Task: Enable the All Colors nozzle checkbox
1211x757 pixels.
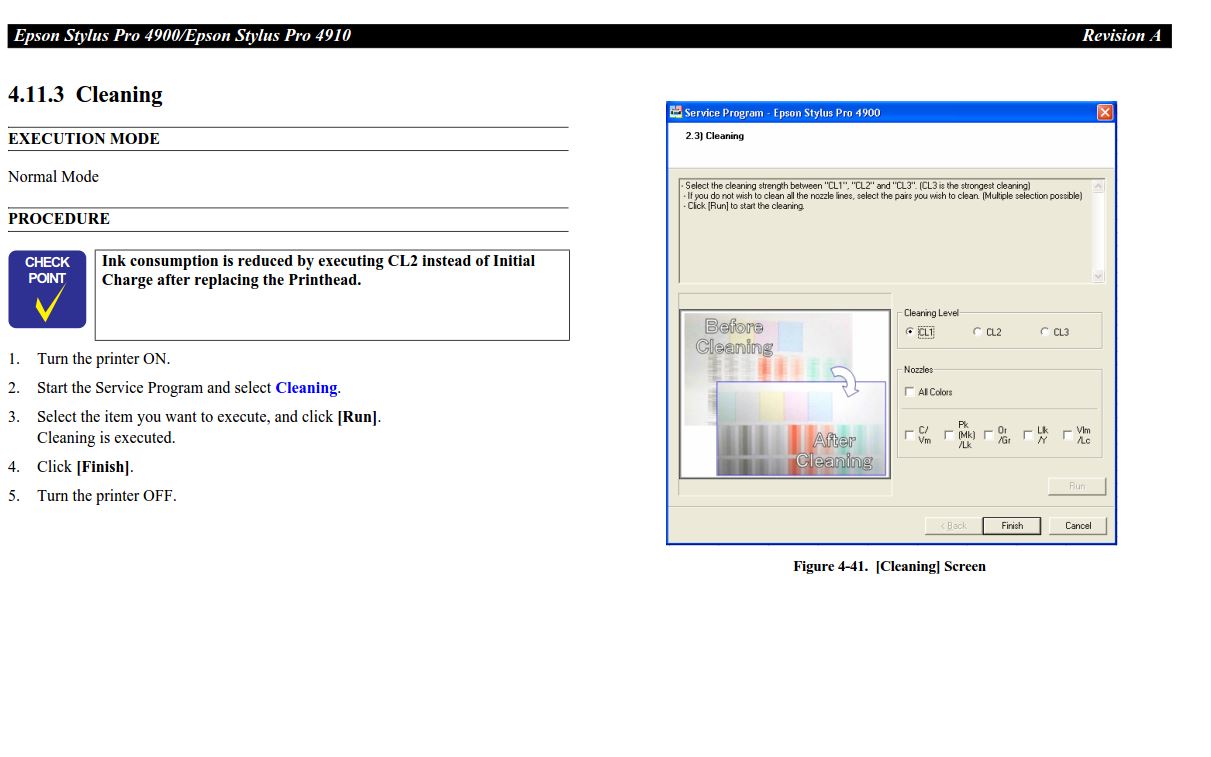Action: (x=909, y=392)
